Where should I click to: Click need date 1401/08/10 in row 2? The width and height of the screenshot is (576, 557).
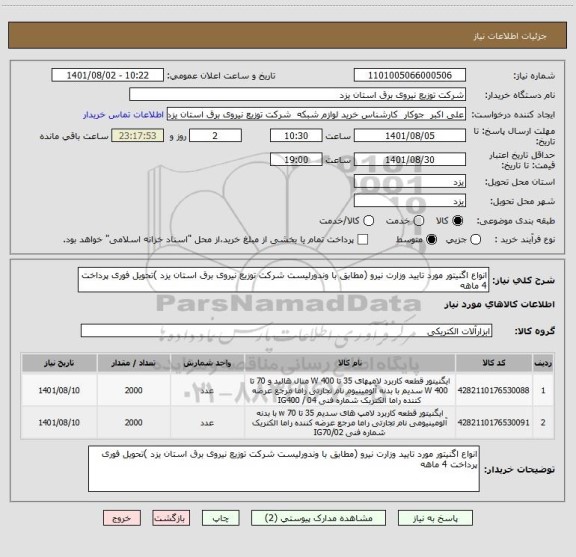(x=59, y=423)
